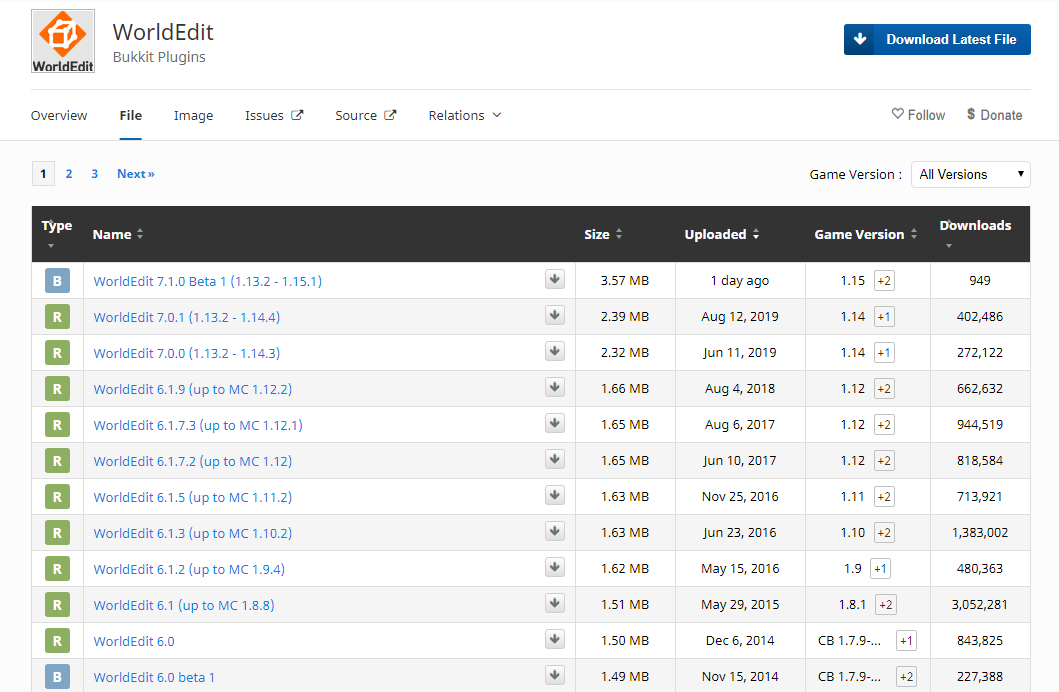Go to page 2 of files
The image size is (1059, 692).
tap(69, 174)
